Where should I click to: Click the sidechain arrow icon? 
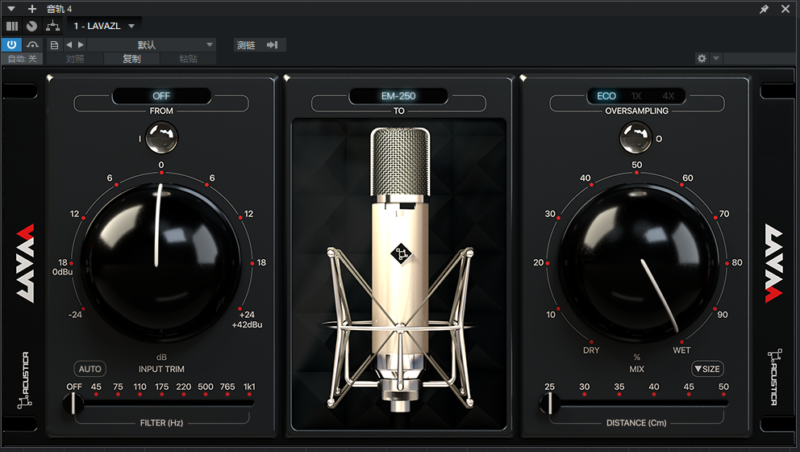click(x=274, y=45)
